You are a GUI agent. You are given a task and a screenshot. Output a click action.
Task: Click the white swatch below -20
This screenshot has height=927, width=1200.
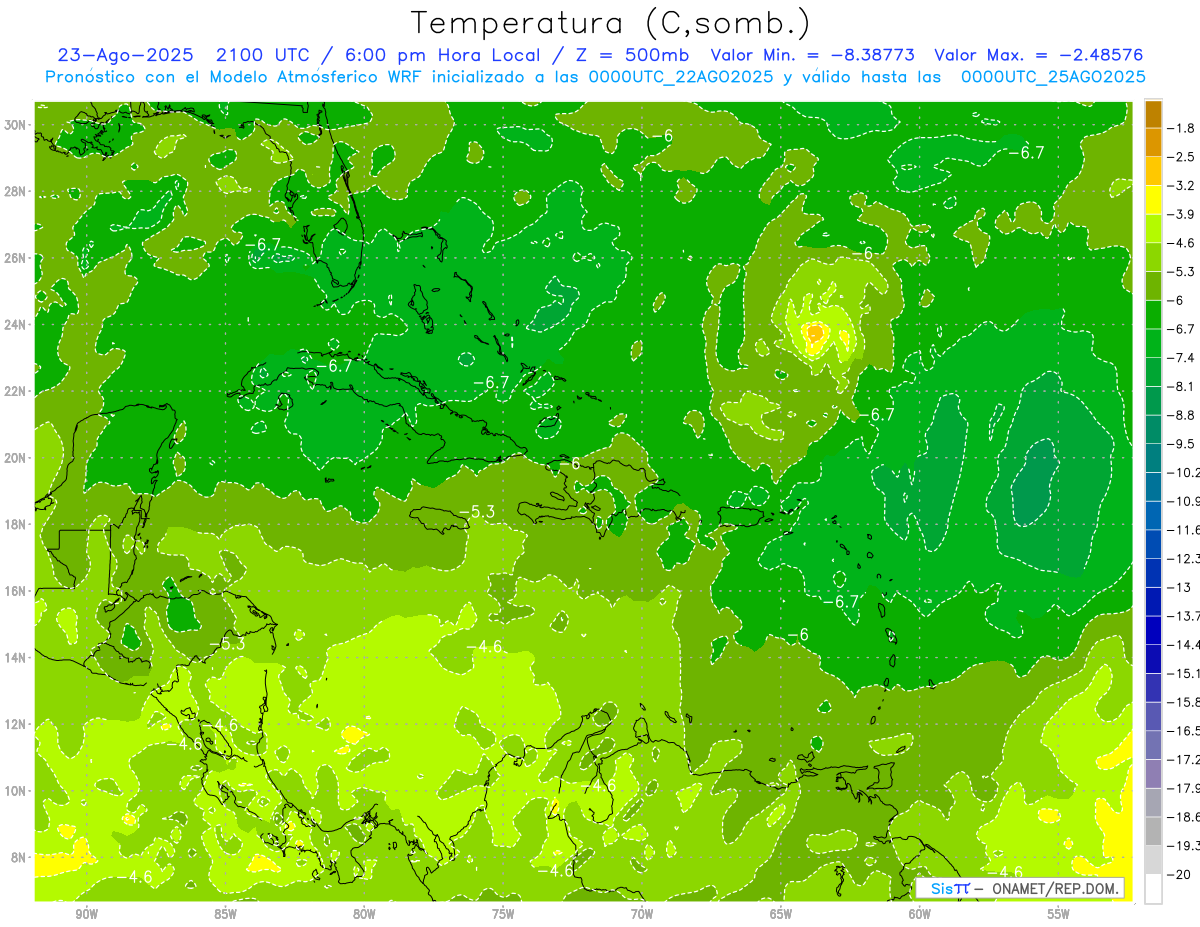pos(1153,889)
